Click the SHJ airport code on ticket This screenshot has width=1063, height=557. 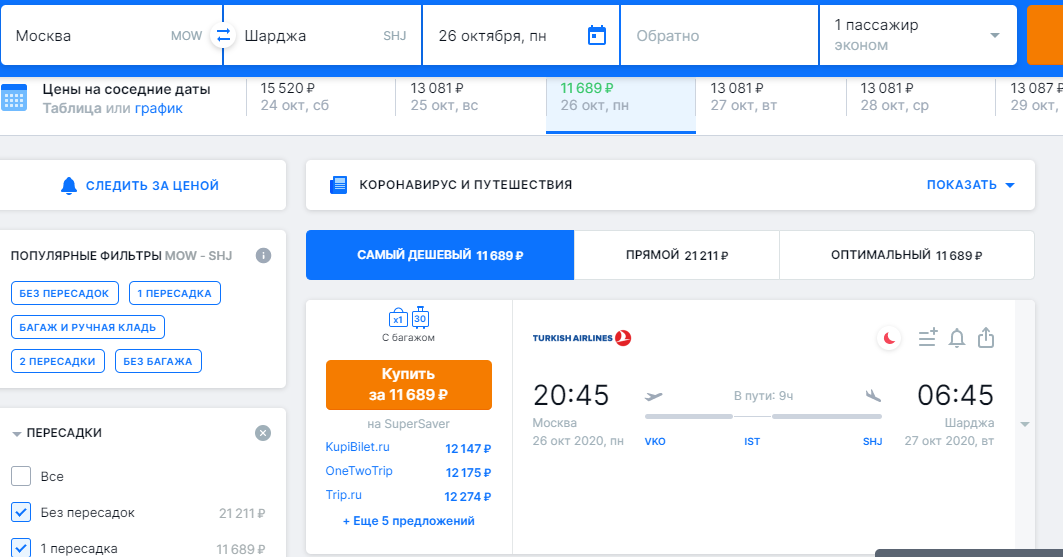873,442
